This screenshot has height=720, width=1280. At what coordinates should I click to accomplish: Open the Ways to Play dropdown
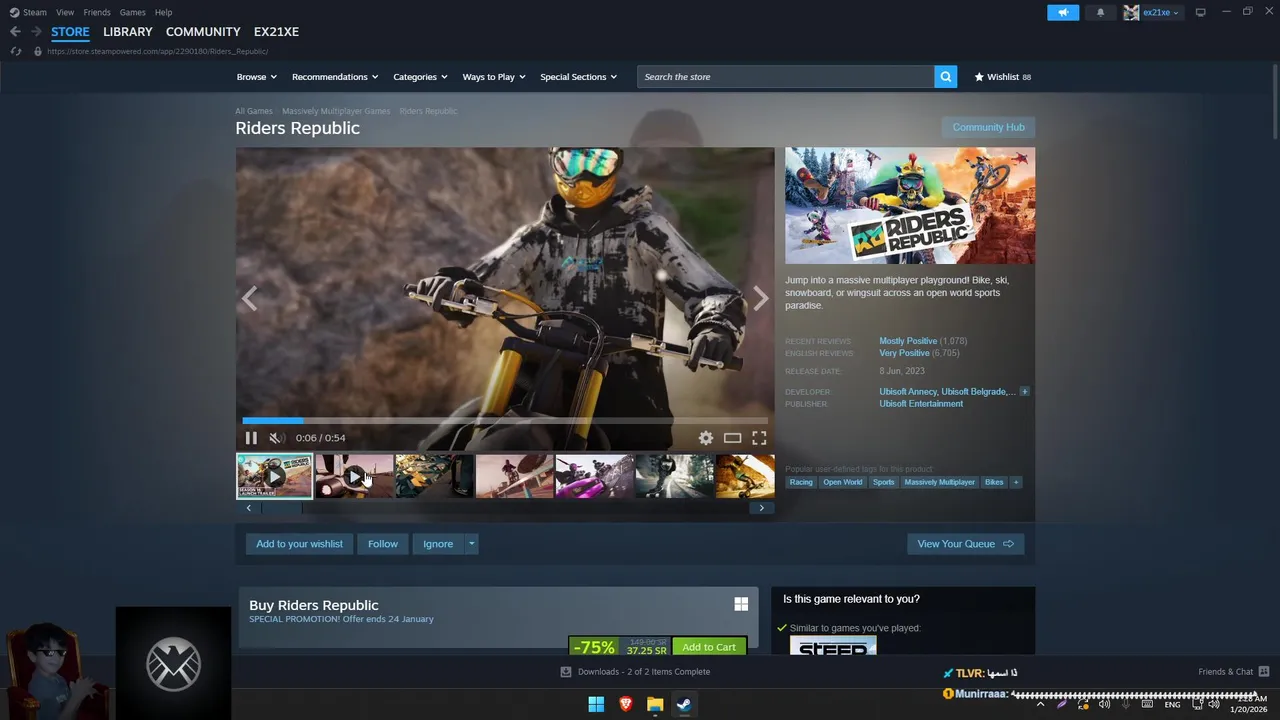point(494,77)
